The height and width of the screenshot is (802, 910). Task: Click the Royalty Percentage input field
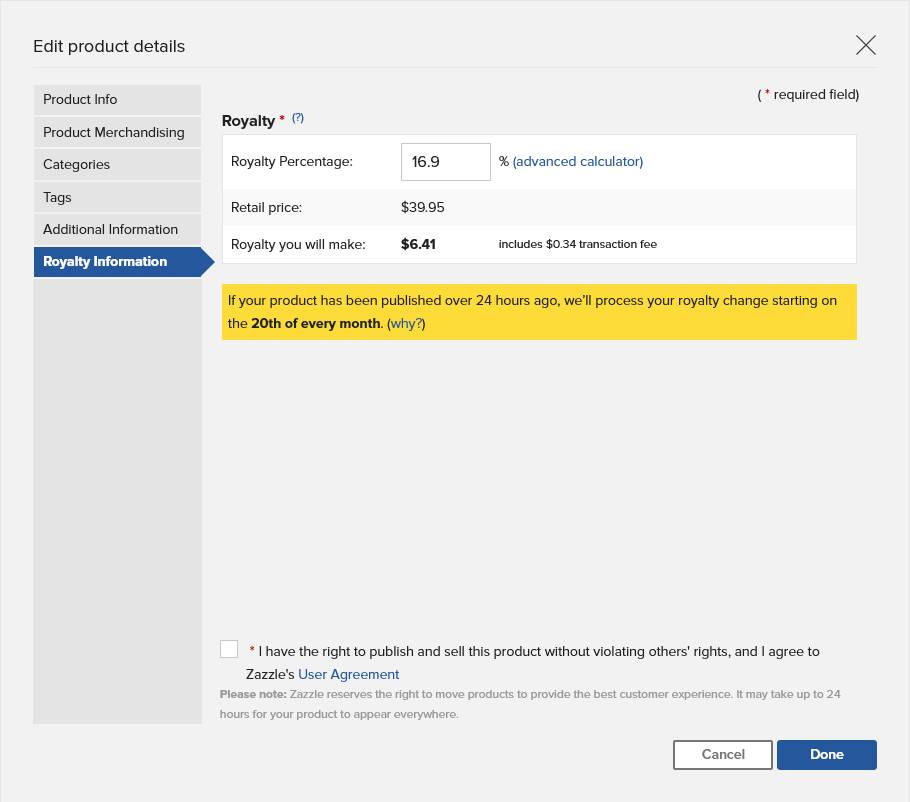tap(445, 162)
